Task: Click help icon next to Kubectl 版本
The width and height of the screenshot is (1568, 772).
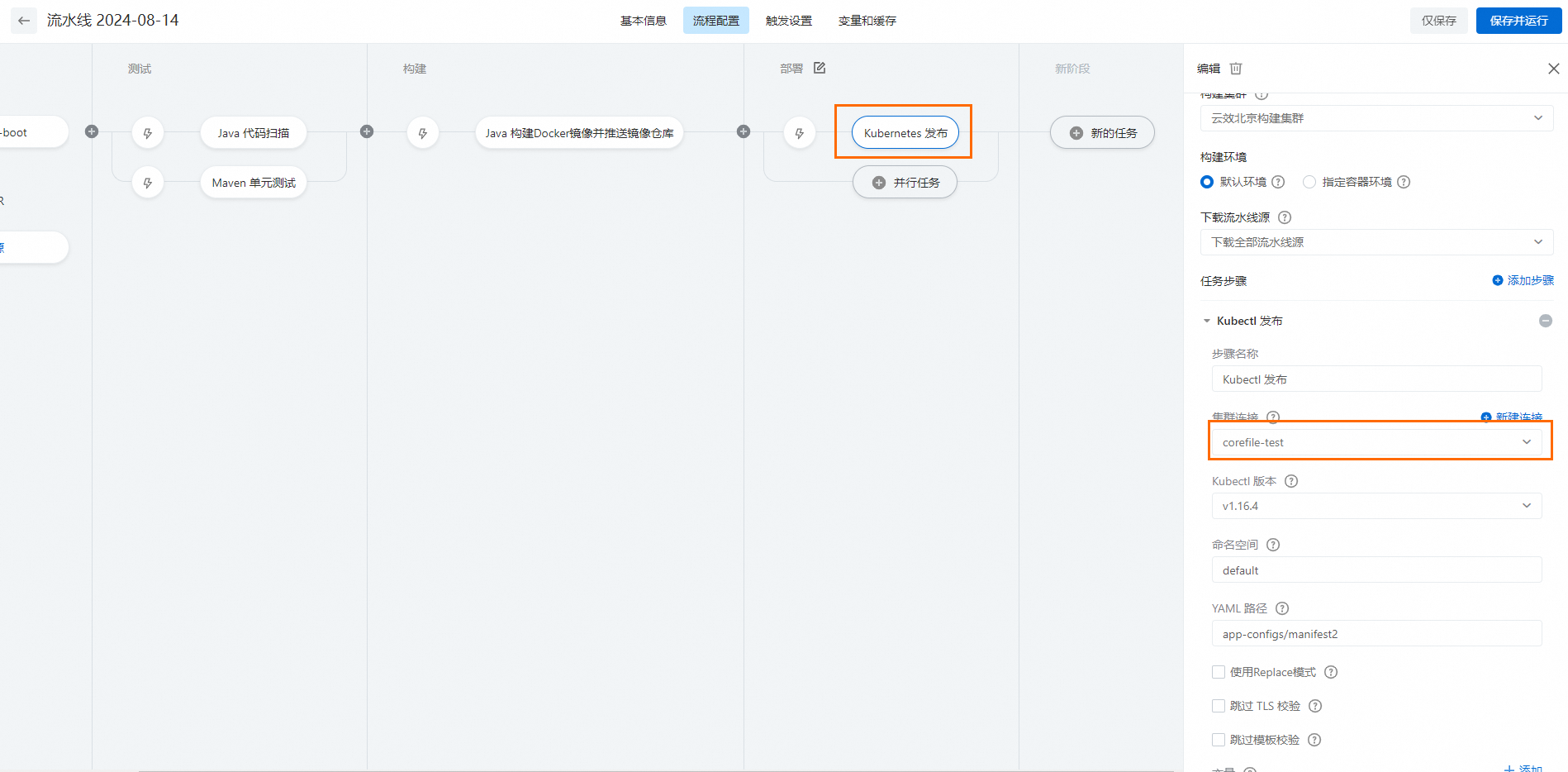Action: point(1291,481)
